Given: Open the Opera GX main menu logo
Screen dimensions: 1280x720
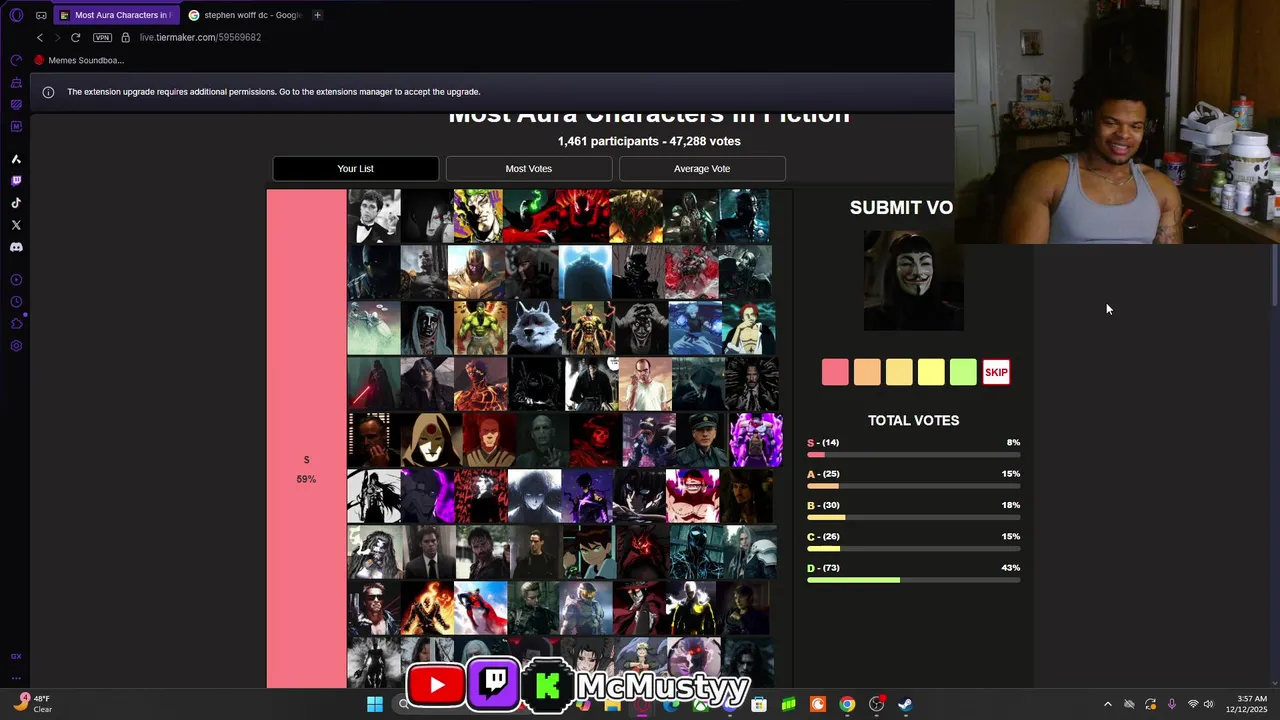Looking at the screenshot, I should [16, 15].
